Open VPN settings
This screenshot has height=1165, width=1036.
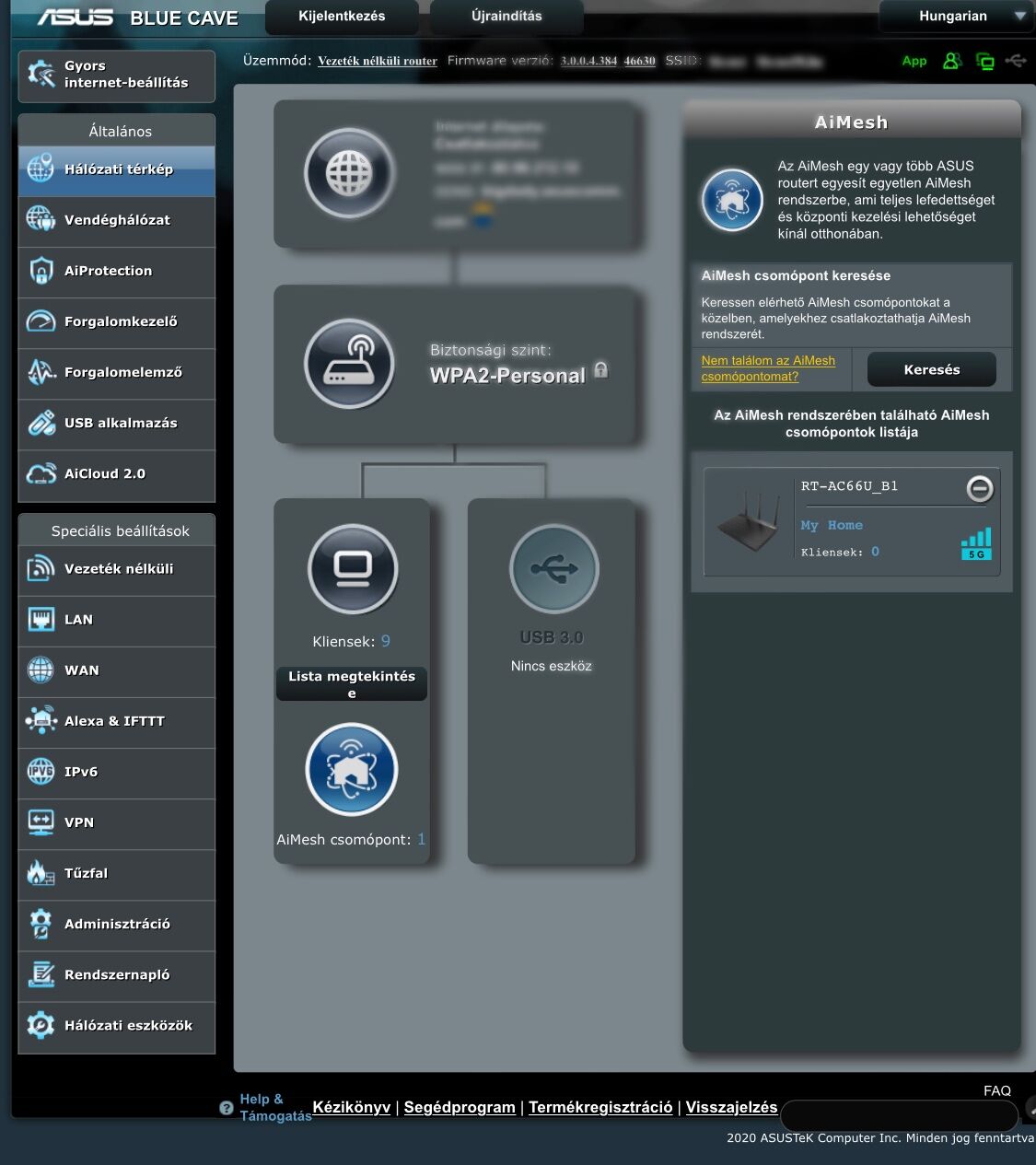(117, 823)
